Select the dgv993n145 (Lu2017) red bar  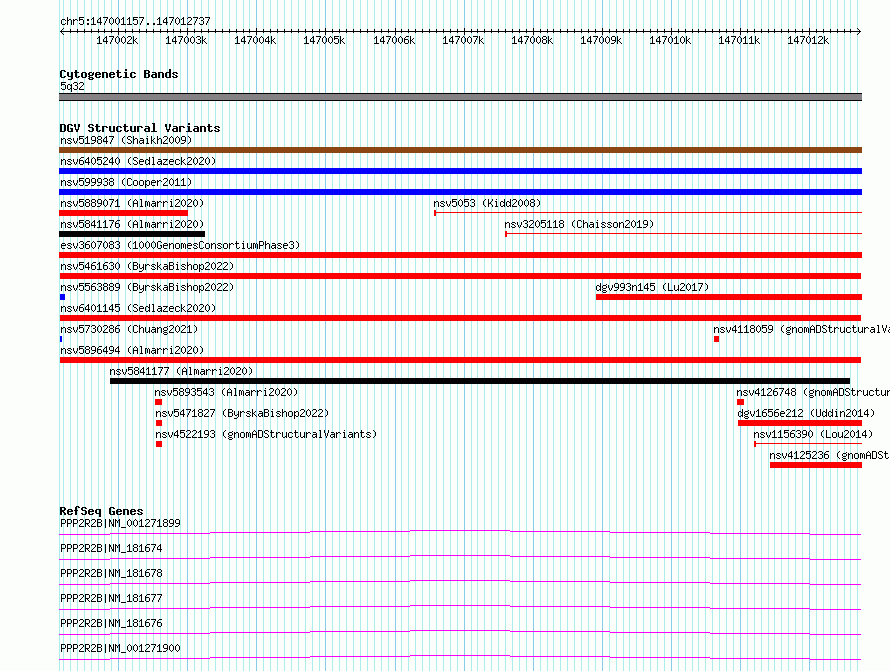(x=729, y=297)
